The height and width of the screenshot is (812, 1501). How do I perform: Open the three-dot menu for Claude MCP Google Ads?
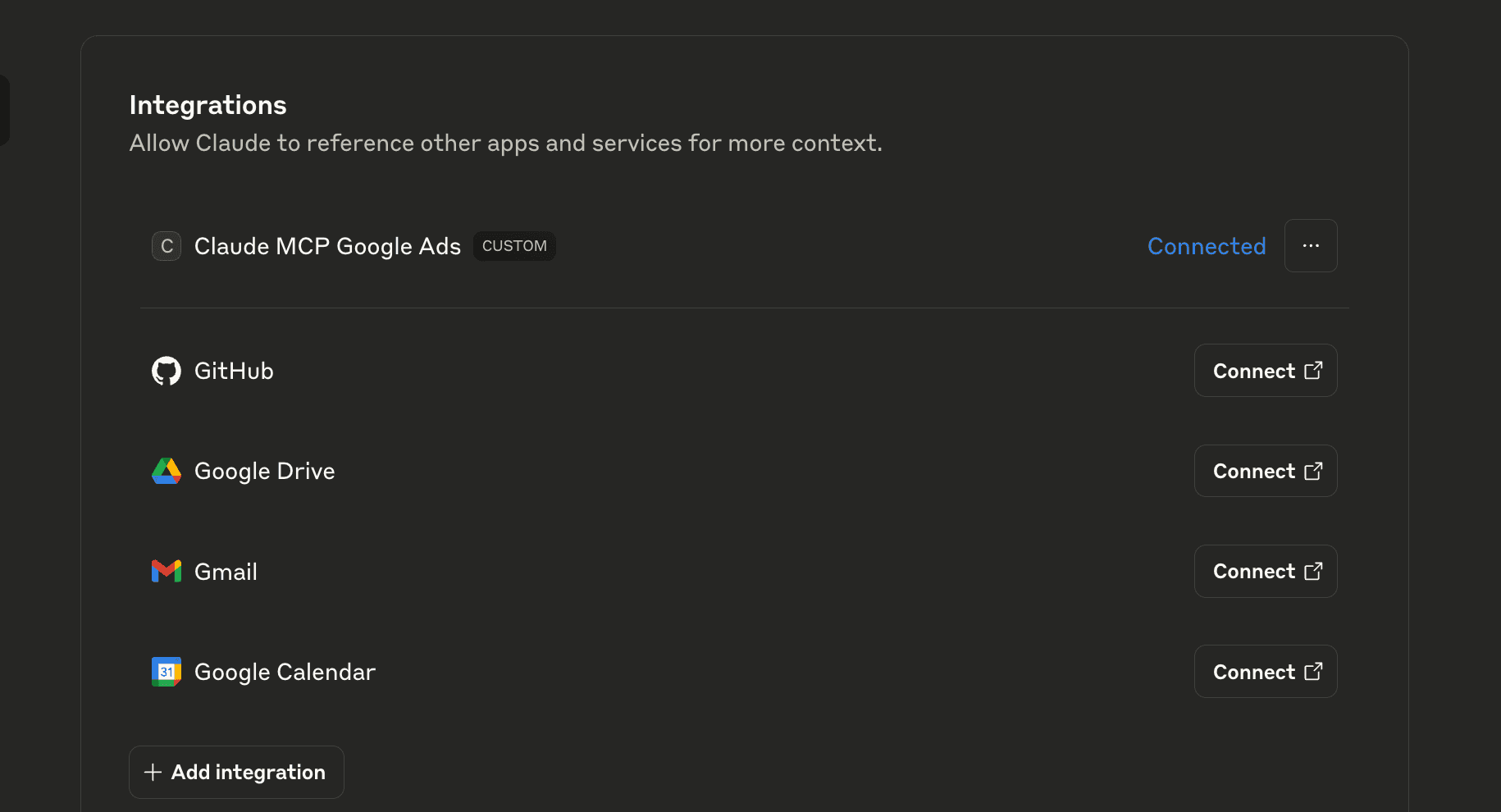(1310, 246)
